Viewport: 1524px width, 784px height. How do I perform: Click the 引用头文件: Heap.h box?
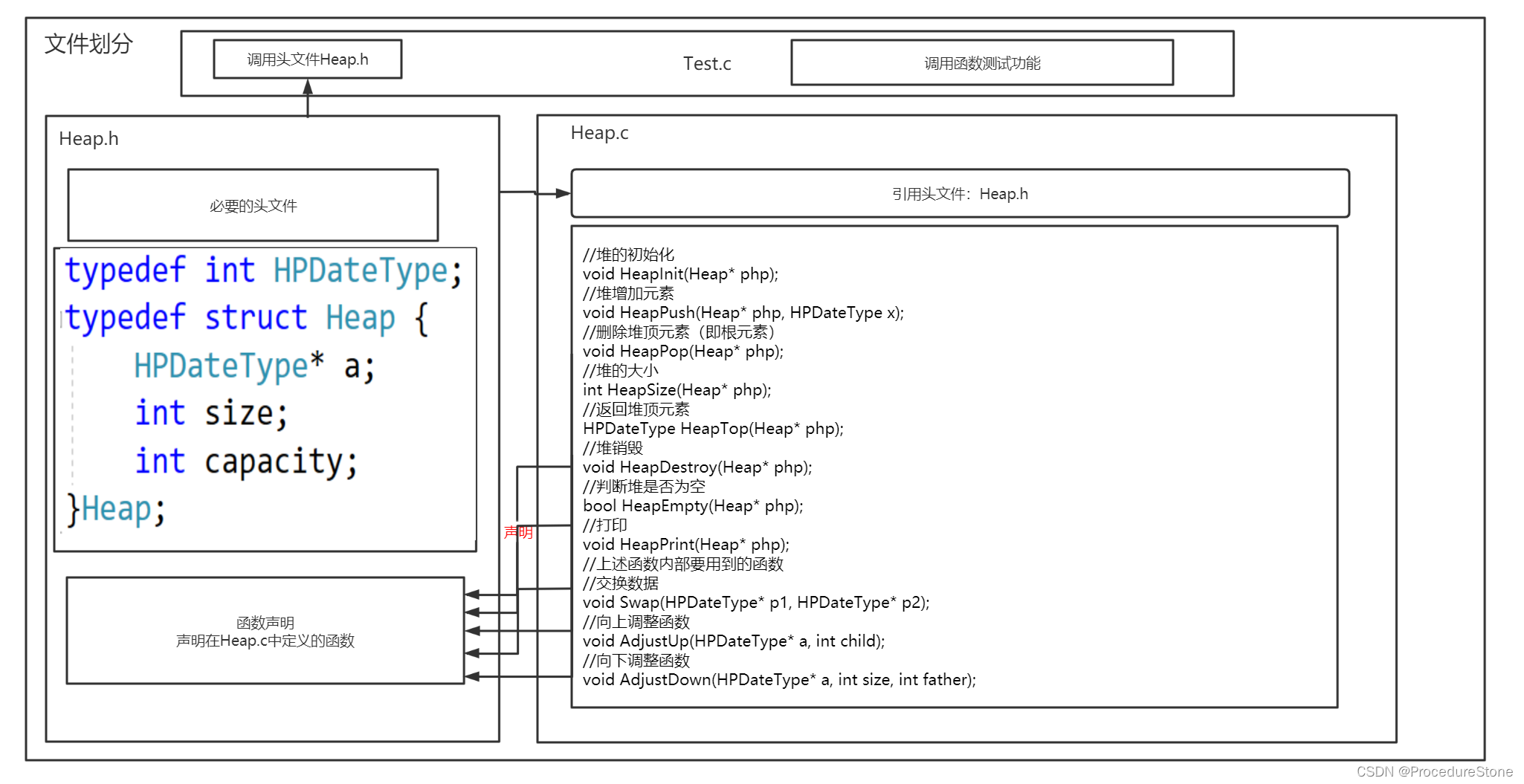960,193
